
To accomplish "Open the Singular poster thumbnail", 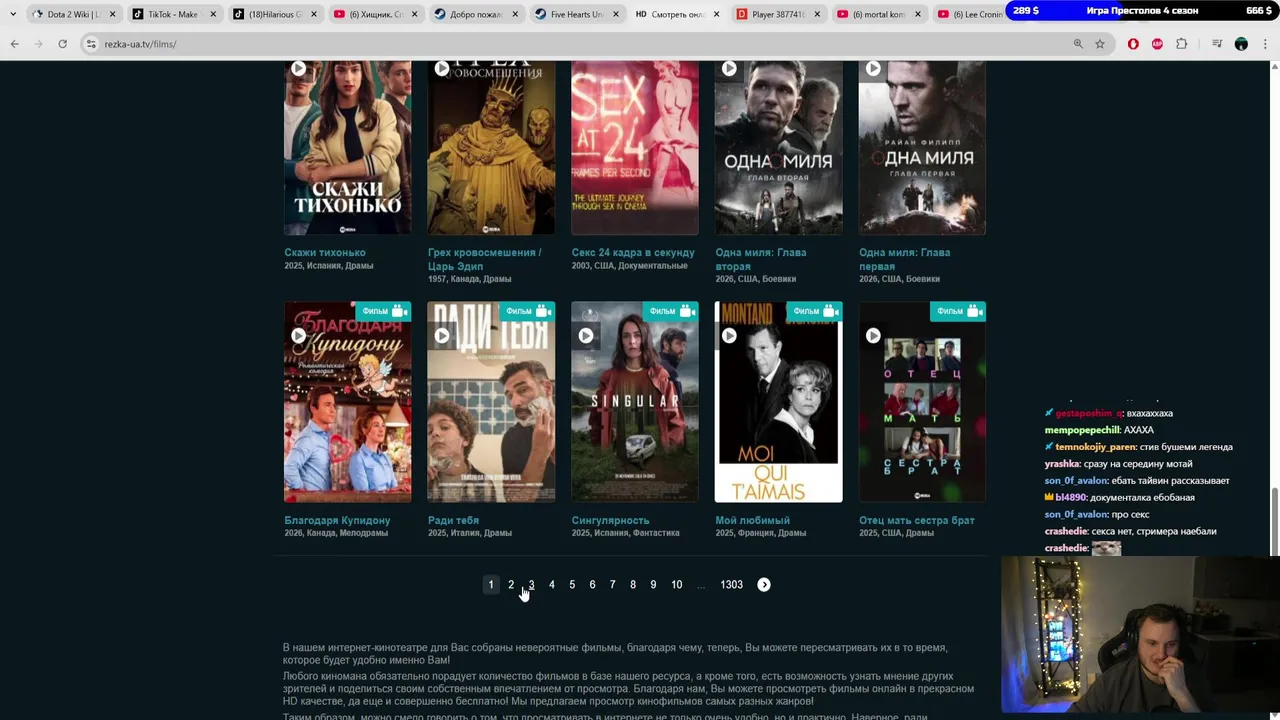I will (x=635, y=402).
